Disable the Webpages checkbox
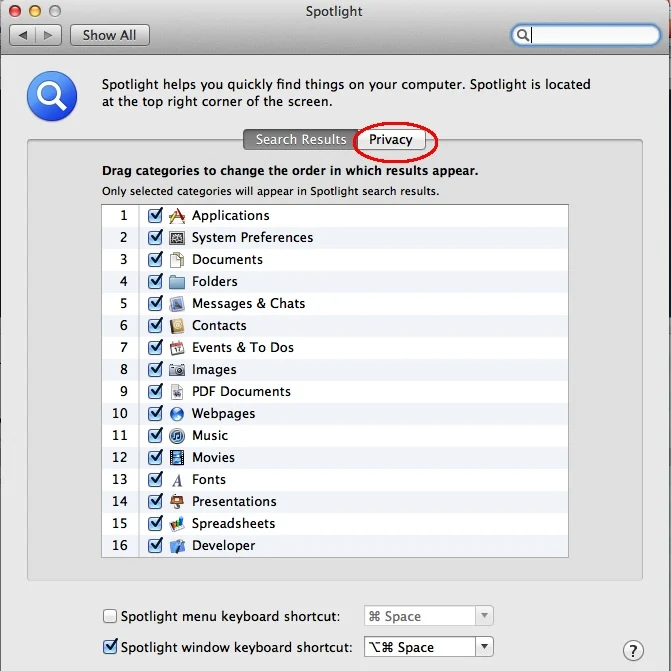671x671 pixels. pos(155,413)
